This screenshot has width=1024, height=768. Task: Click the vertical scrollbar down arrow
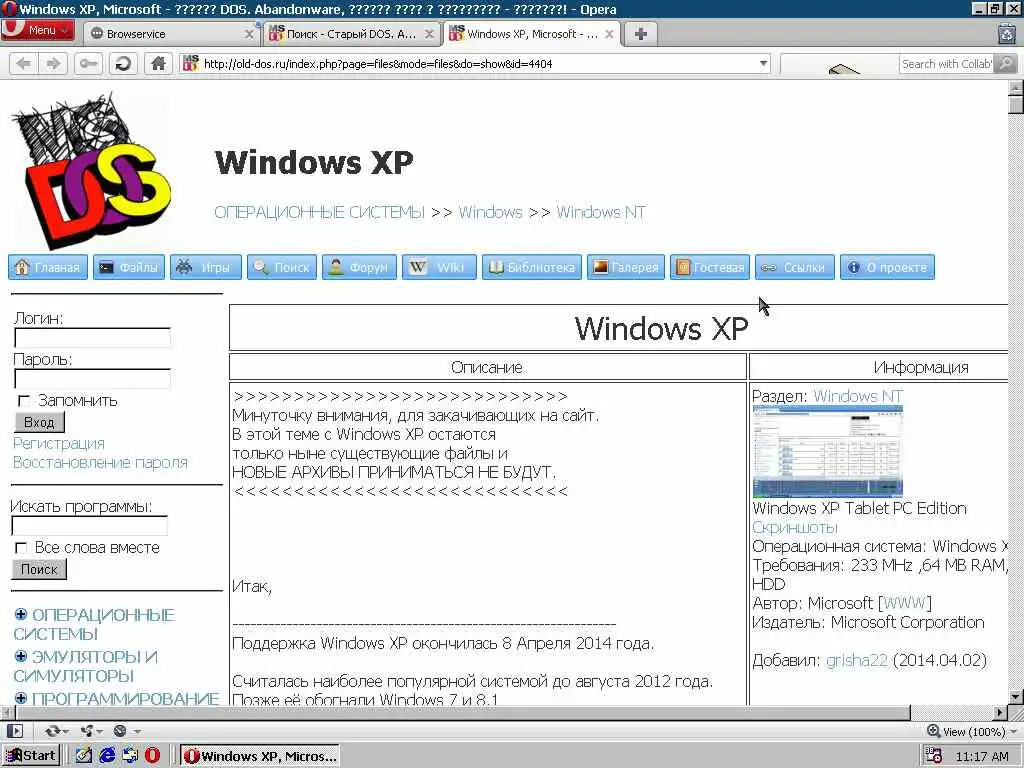pyautogui.click(x=1016, y=696)
